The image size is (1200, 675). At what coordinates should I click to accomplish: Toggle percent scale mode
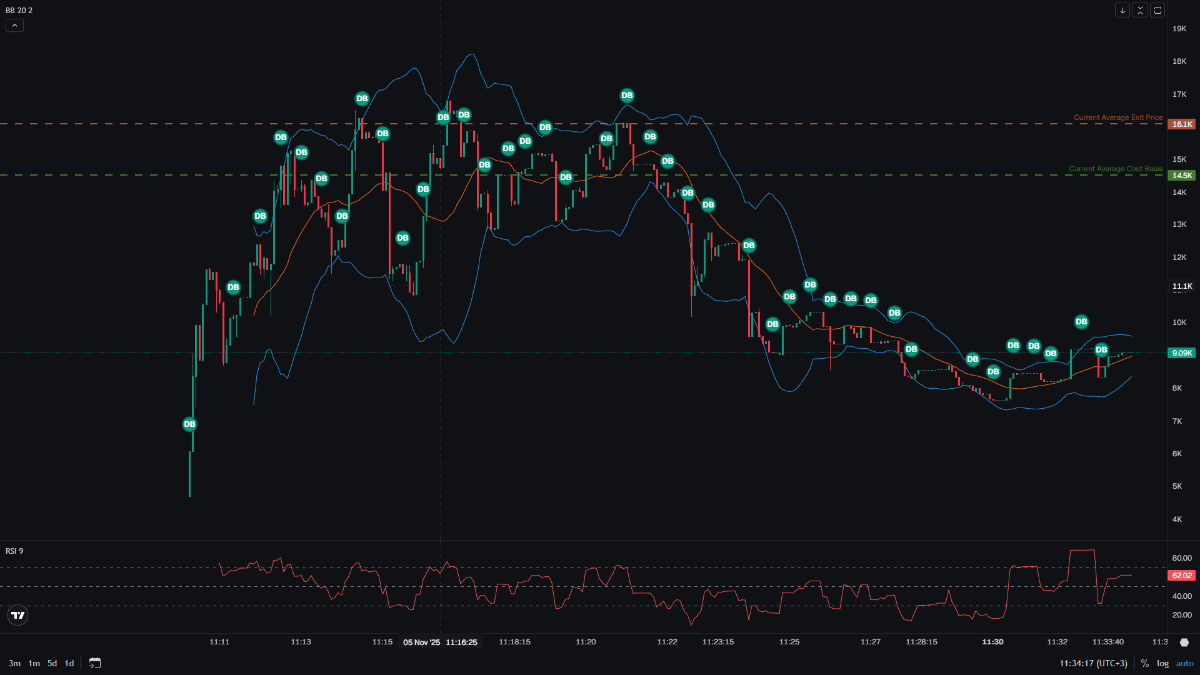click(1144, 663)
